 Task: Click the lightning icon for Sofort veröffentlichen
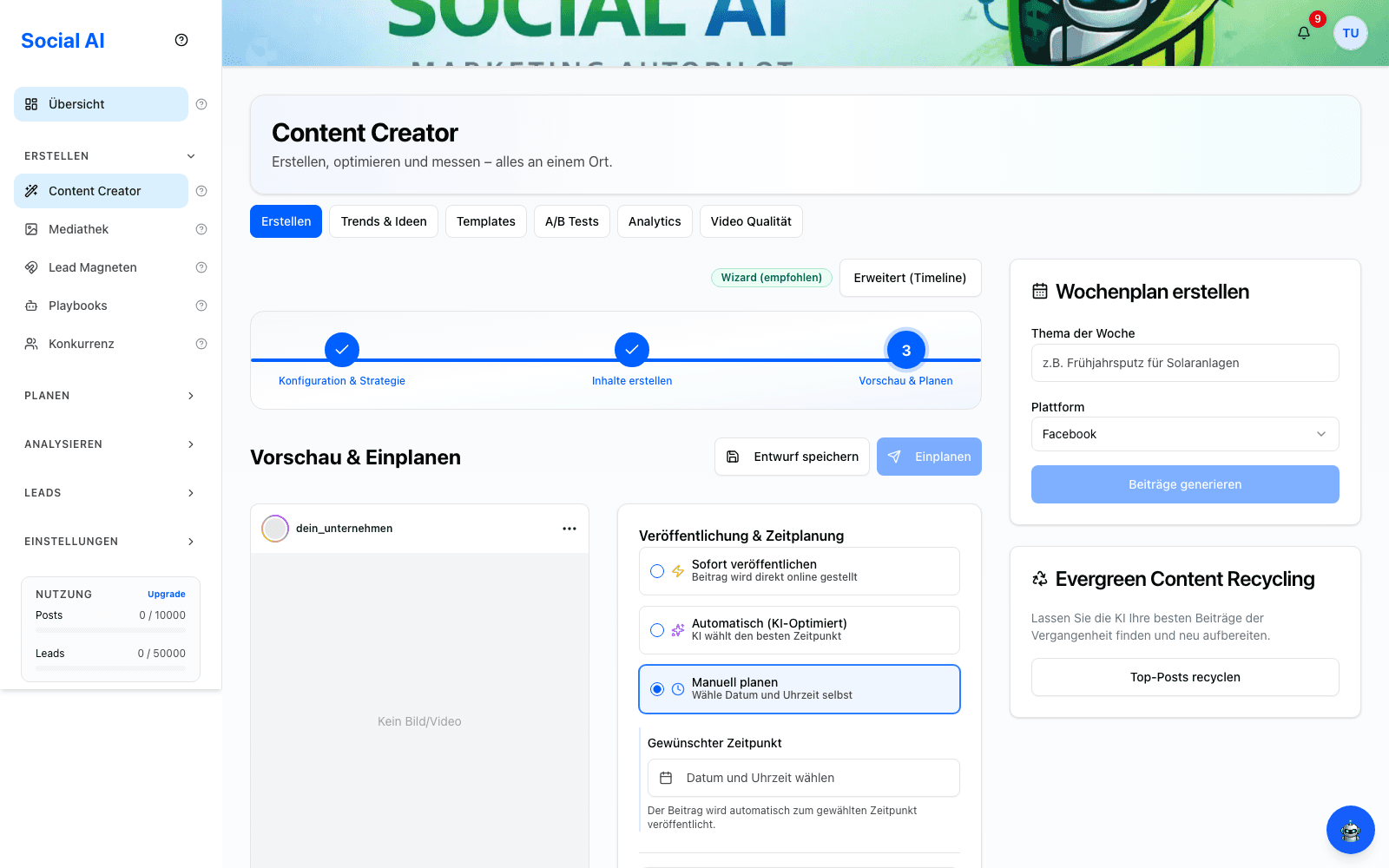tap(678, 571)
